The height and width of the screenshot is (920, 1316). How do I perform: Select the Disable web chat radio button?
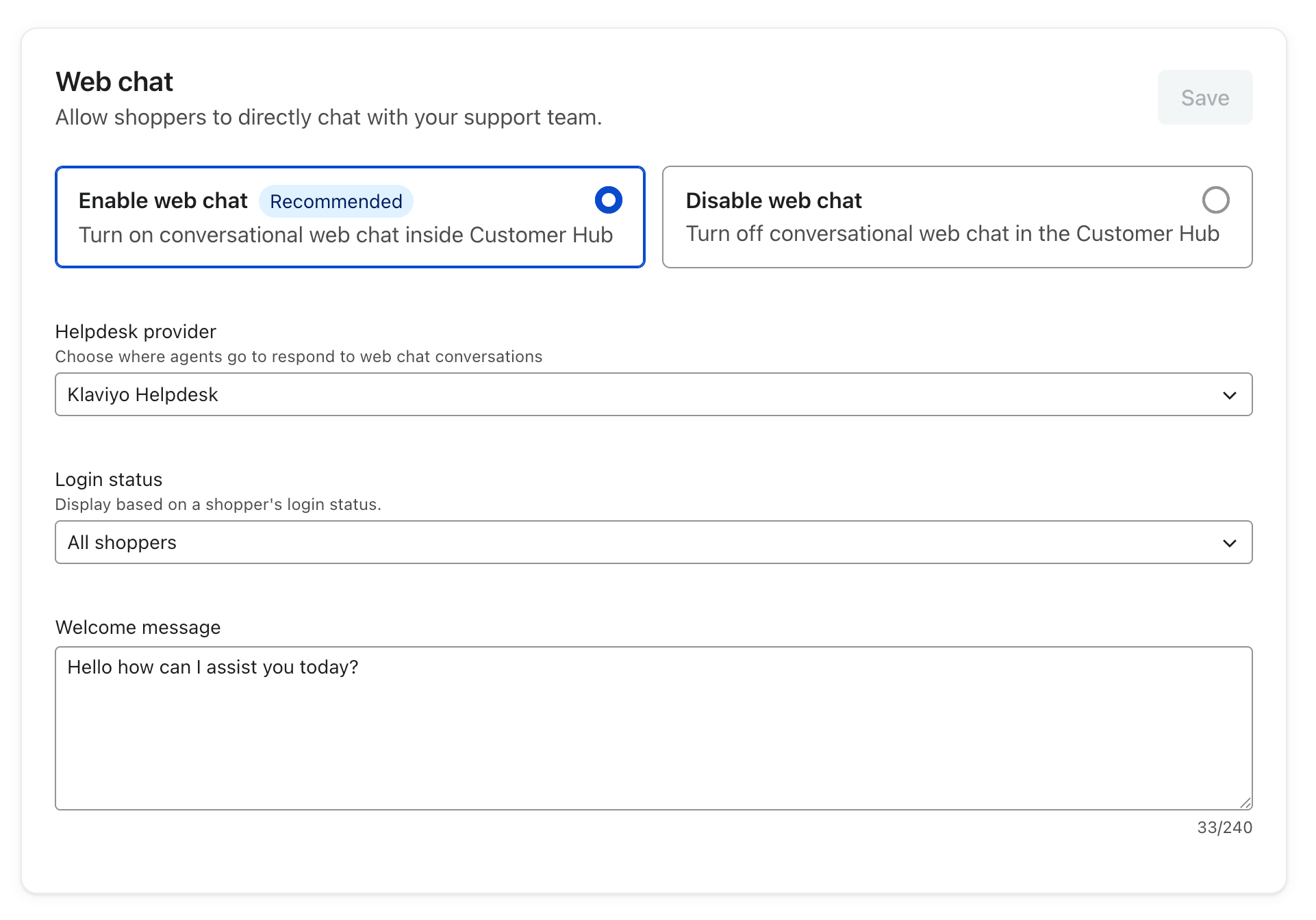[x=1215, y=201]
